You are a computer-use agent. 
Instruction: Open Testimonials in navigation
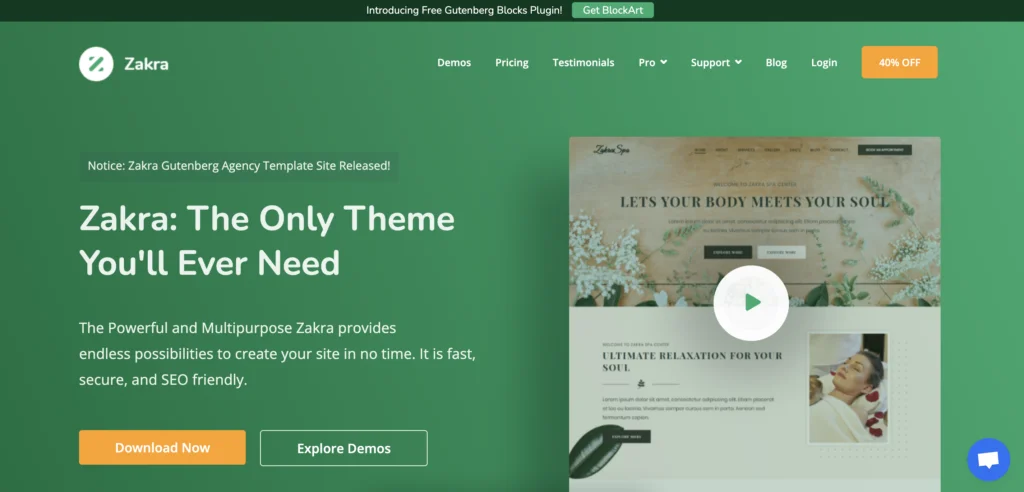click(583, 63)
